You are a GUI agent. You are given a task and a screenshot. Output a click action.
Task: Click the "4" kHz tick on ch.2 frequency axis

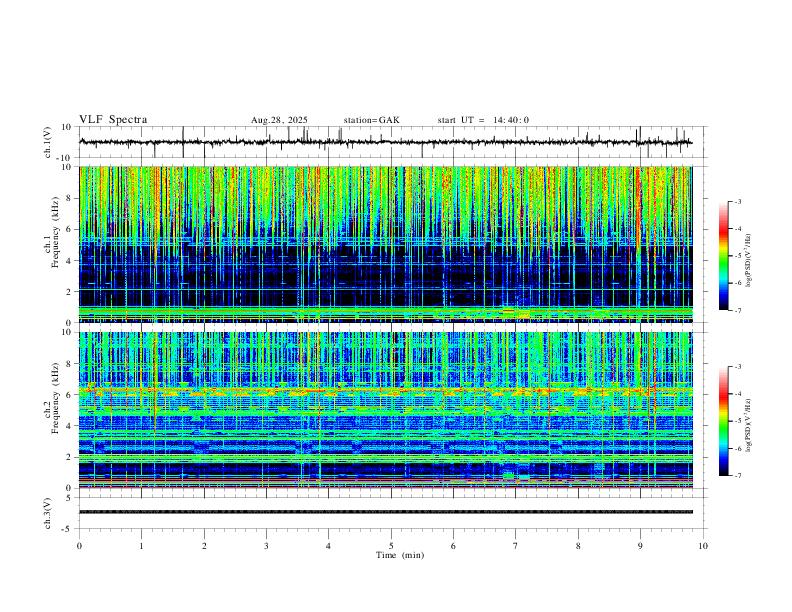tap(69, 426)
